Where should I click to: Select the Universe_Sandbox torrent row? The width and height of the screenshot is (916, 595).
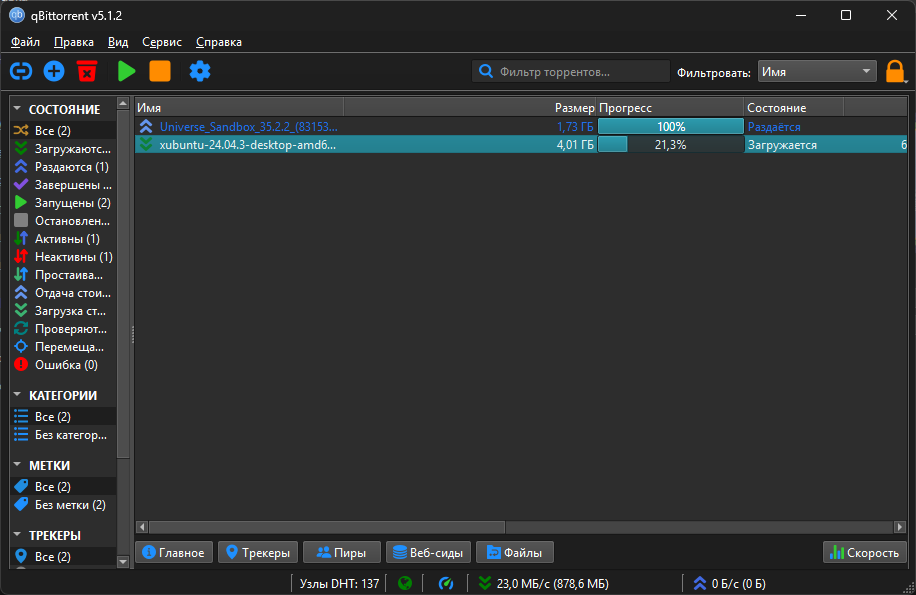pos(521,126)
